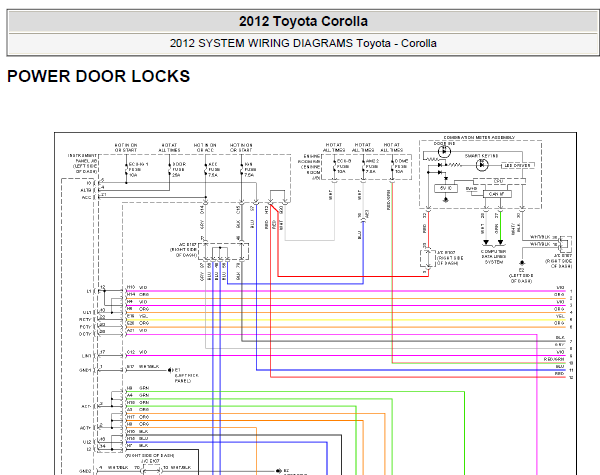600x475 pixels.
Task: Click the 'GND1' terminal label
Action: tap(85, 371)
